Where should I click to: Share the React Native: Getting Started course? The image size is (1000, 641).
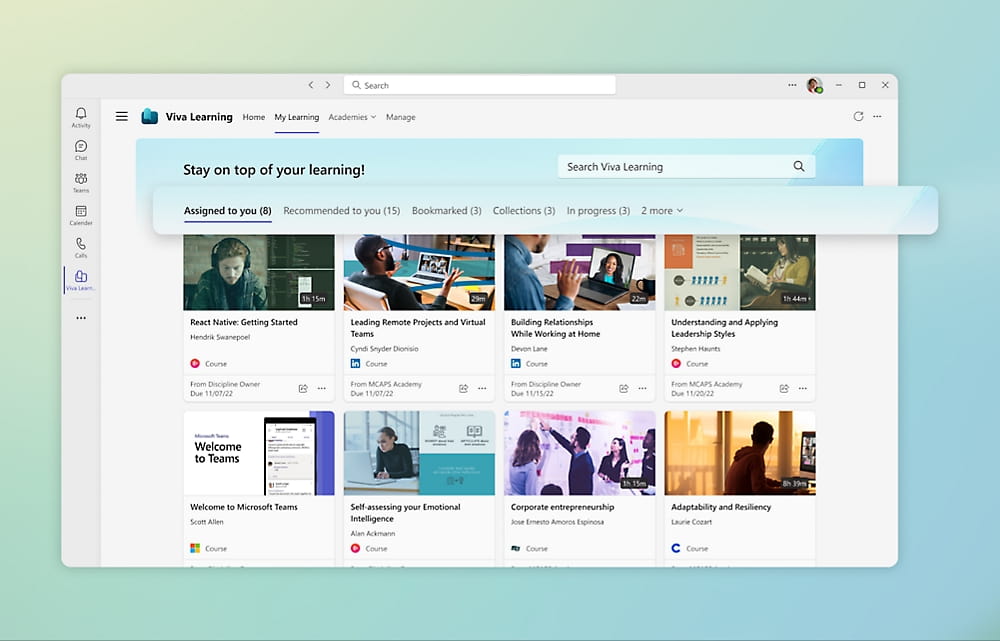[303, 388]
